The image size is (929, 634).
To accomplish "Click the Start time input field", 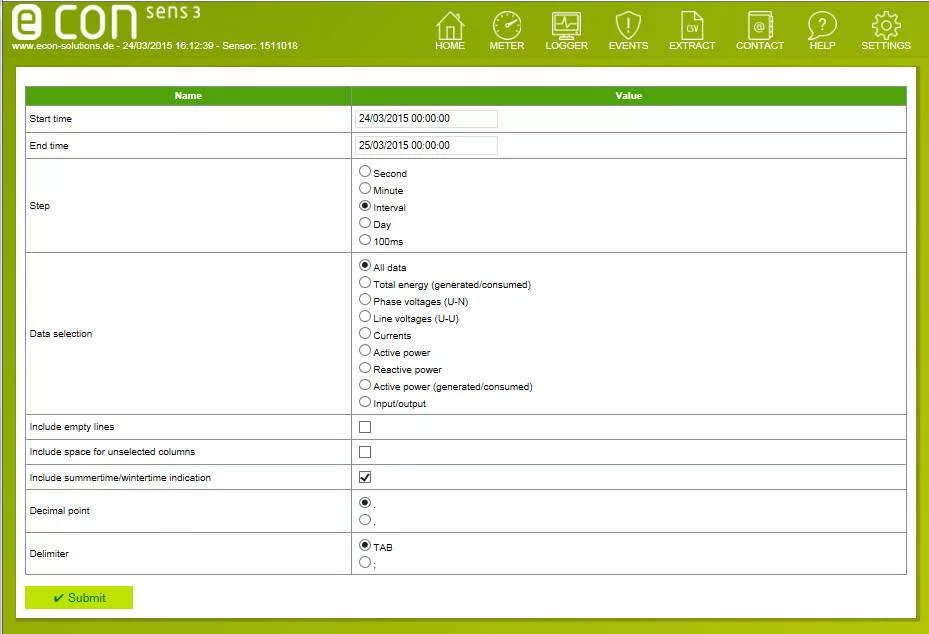I will [x=427, y=118].
